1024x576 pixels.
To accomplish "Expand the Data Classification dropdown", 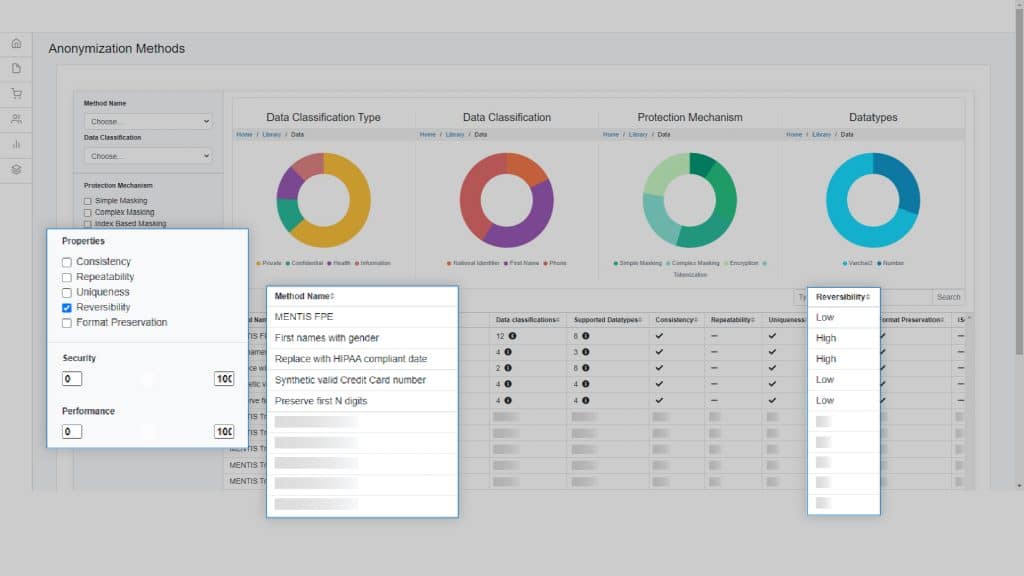I will 148,156.
